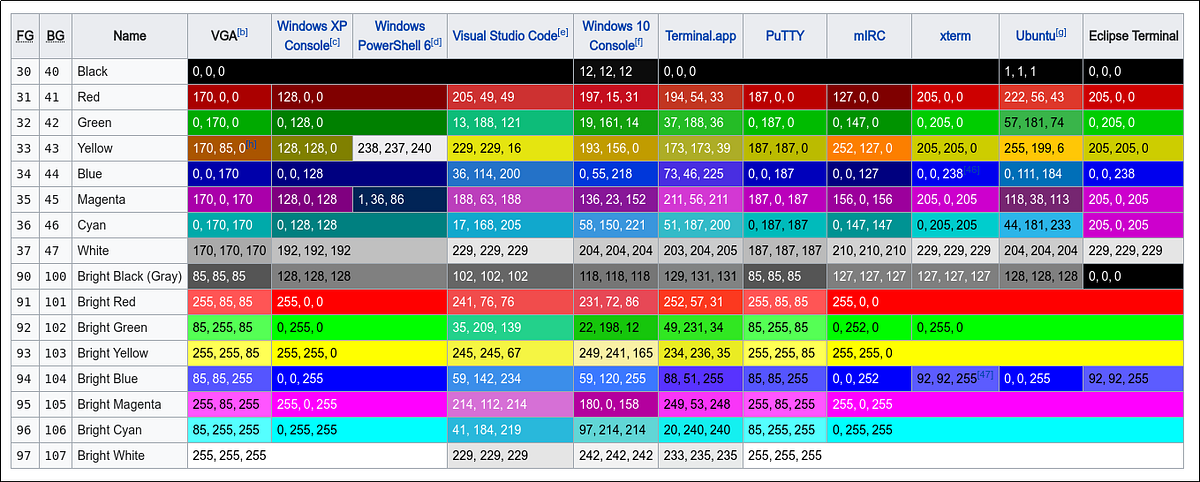Pick Windows 10 Console Blue swatch 0, 55, 218
The height and width of the screenshot is (482, 1200).
coord(616,174)
